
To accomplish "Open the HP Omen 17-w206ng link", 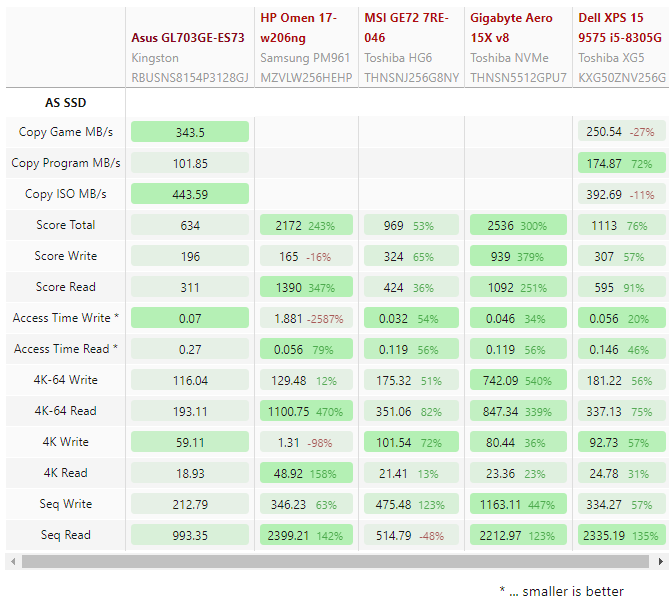I will pos(298,28).
